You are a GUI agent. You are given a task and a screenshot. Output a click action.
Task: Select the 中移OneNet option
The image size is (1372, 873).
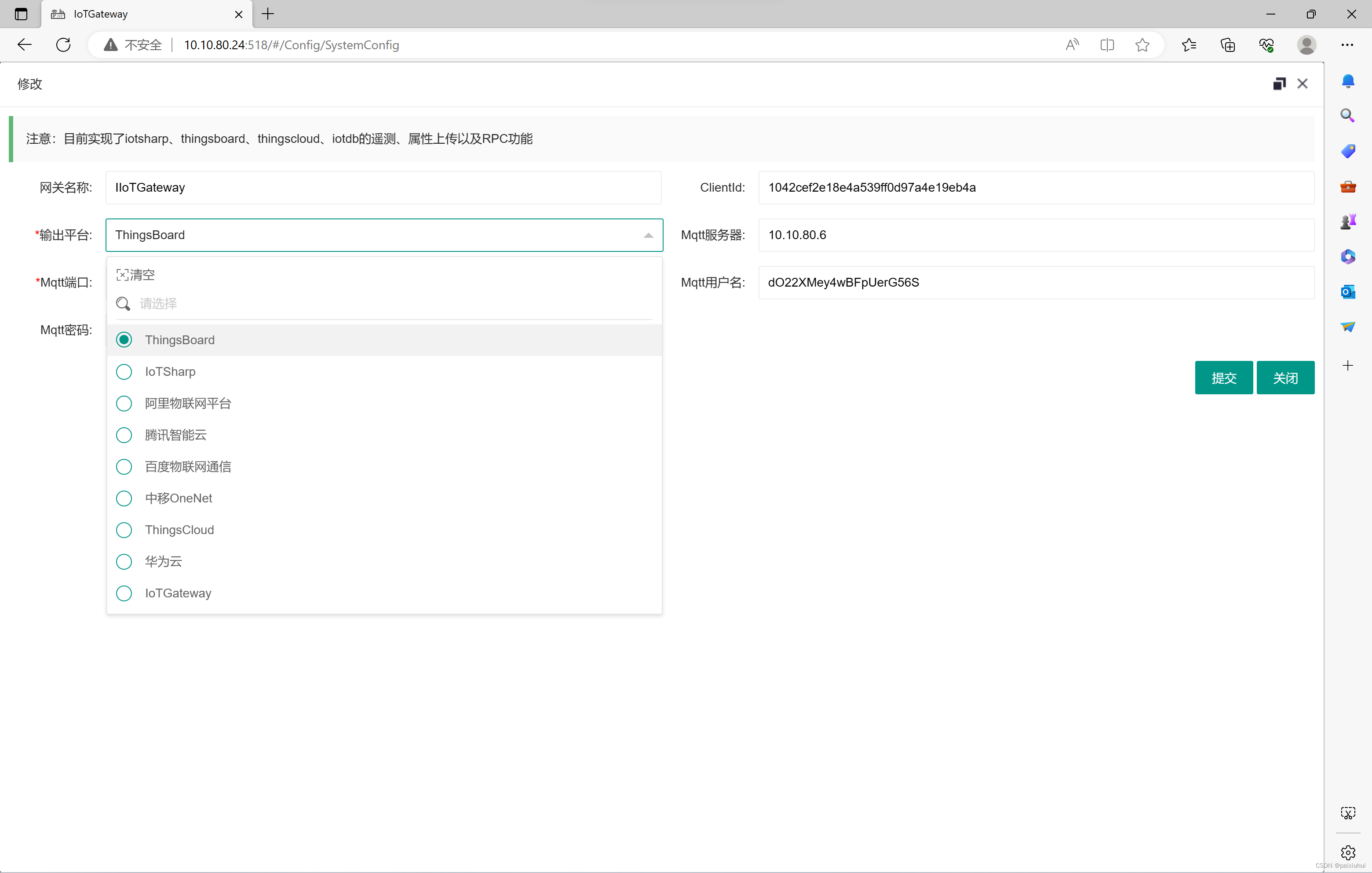coord(179,498)
